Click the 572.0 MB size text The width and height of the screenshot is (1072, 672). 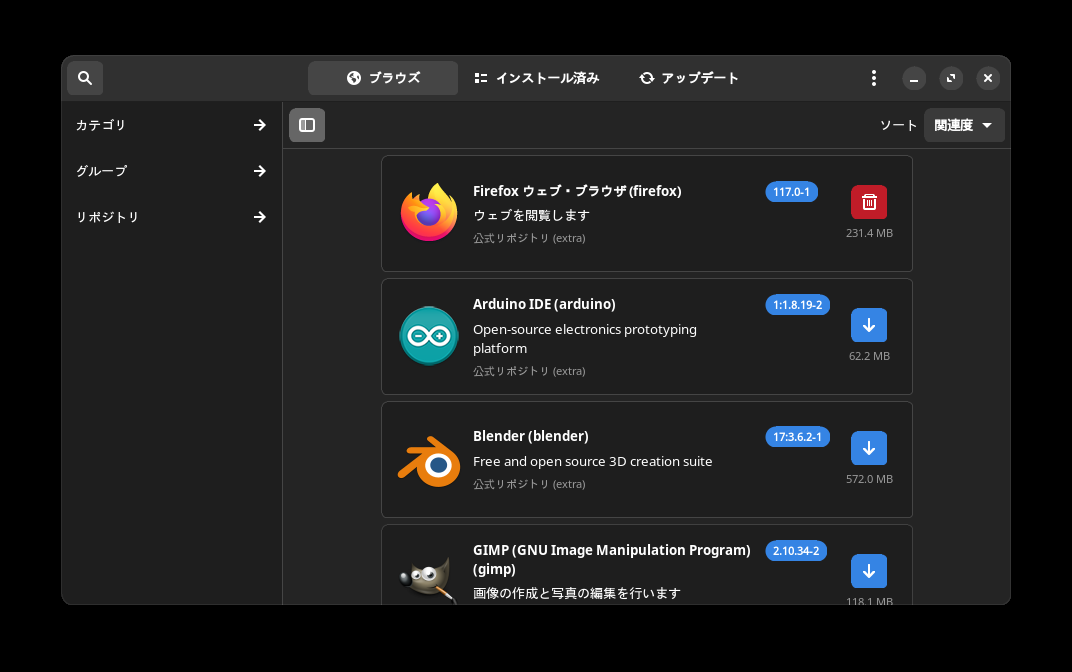(869, 479)
